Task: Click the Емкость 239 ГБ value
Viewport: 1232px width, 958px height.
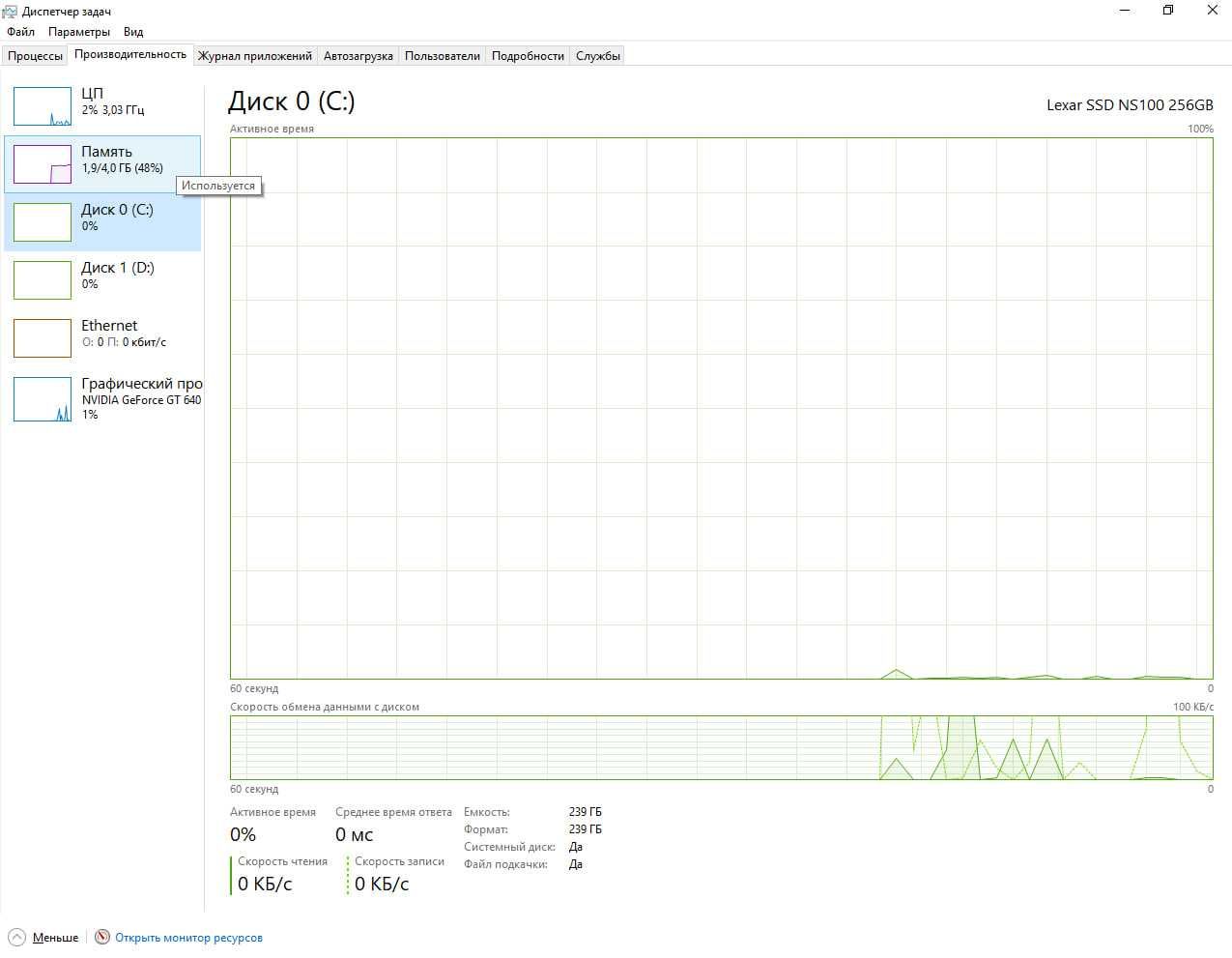Action: click(585, 812)
